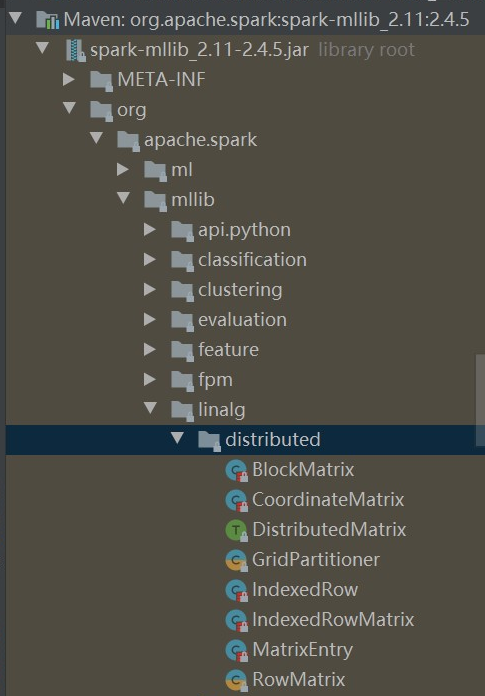Collapse the mllib package arrow
The width and height of the screenshot is (485, 696).
click(x=123, y=198)
